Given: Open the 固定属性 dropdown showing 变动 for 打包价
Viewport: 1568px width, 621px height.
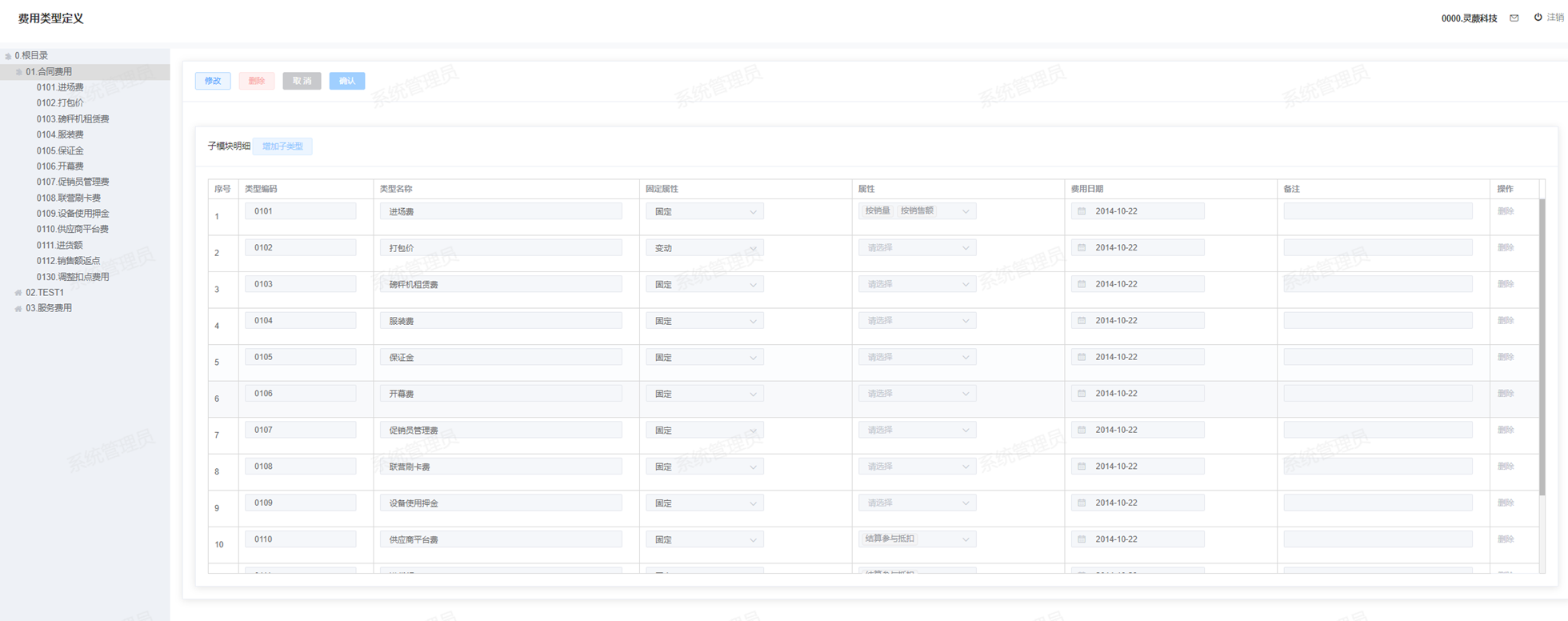Looking at the screenshot, I should (x=704, y=248).
